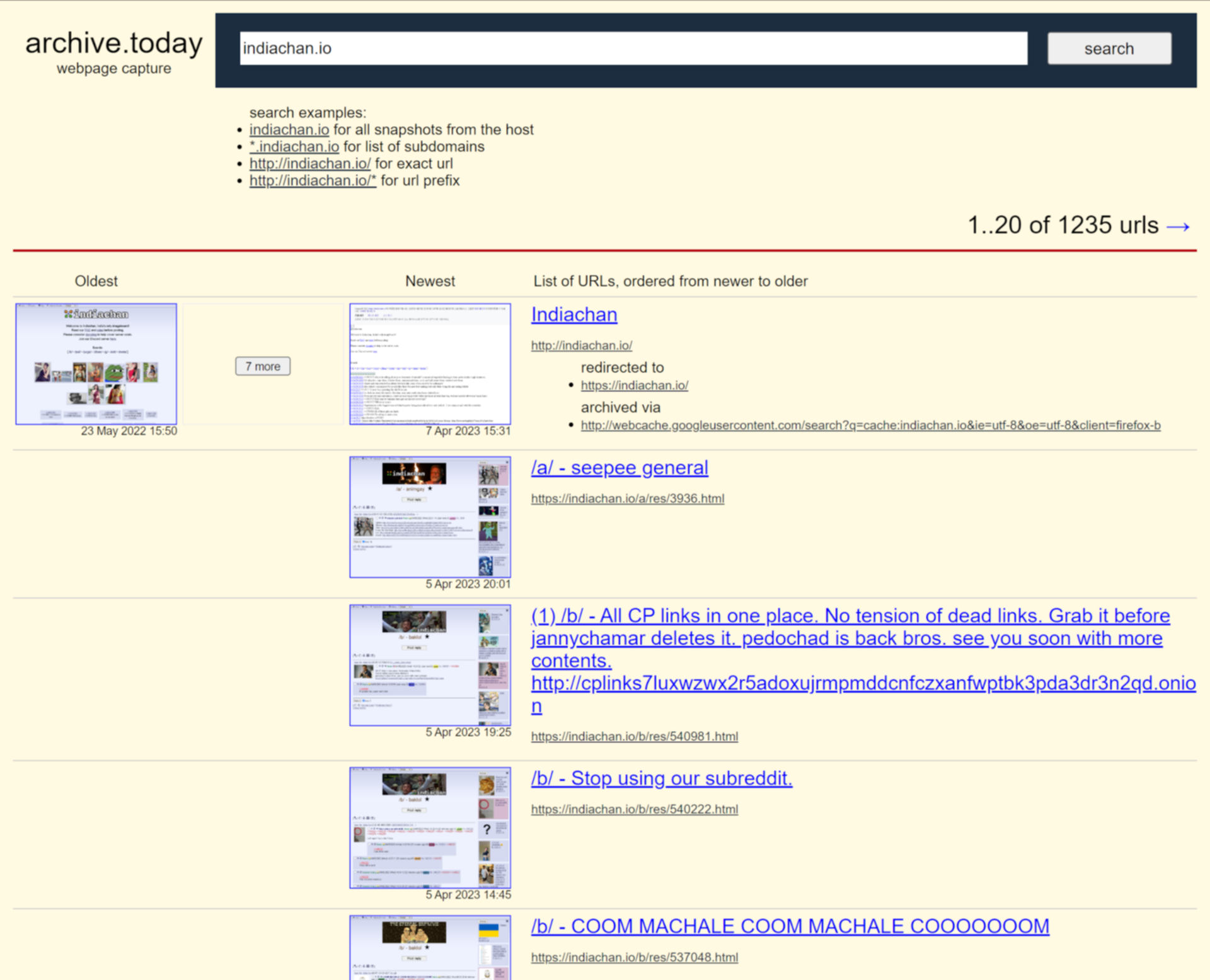
Task: Open thumbnail dated 5 Apr 2023 14:45
Action: pos(430,827)
